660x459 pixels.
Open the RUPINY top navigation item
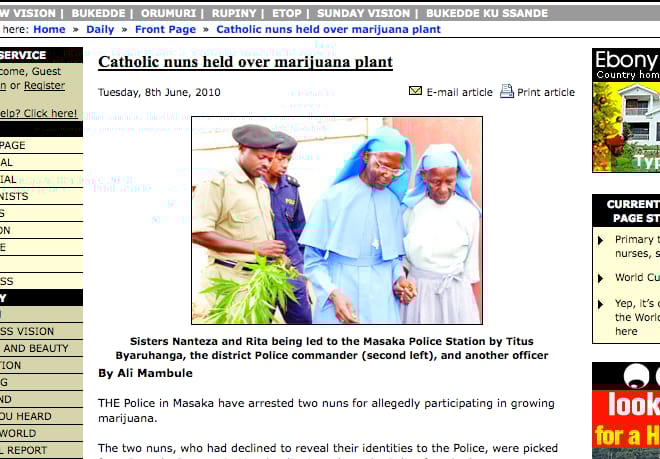(234, 13)
